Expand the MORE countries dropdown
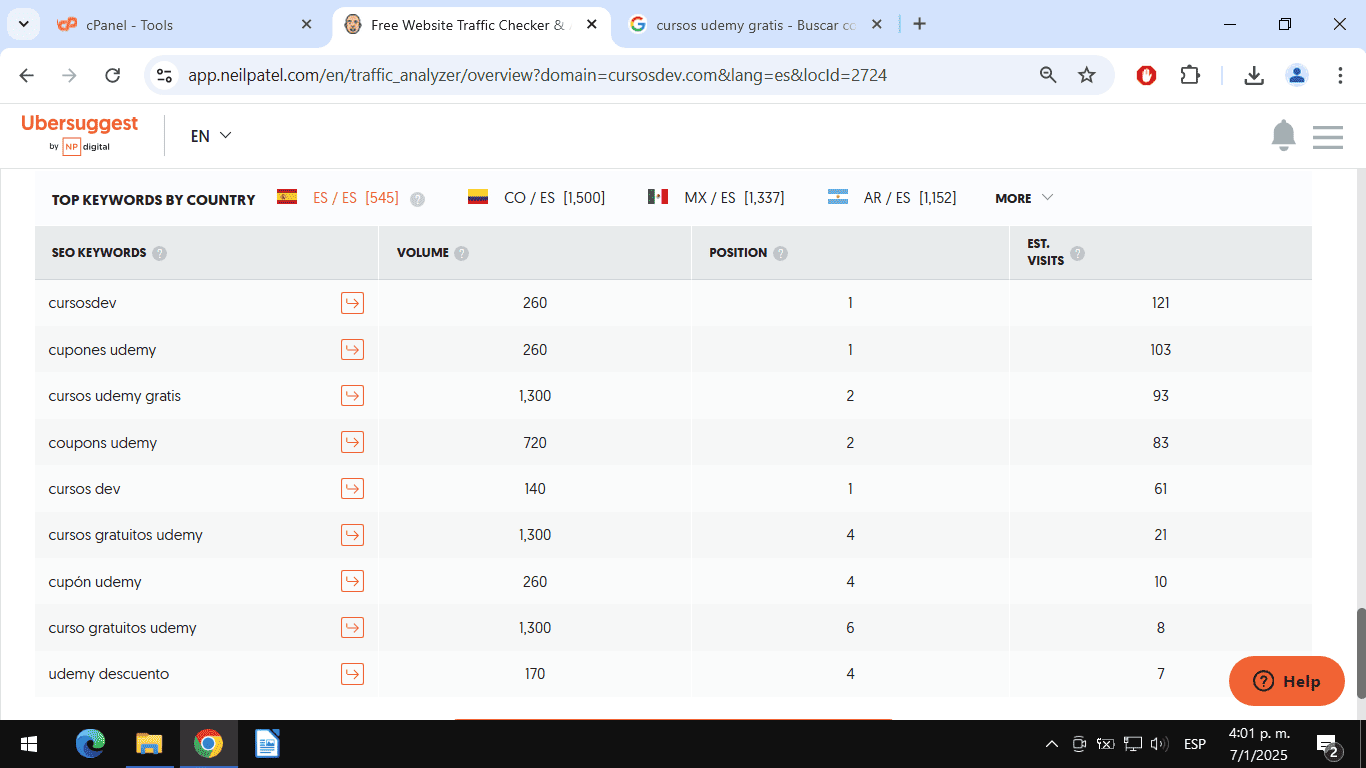The height and width of the screenshot is (768, 1366). click(1024, 198)
